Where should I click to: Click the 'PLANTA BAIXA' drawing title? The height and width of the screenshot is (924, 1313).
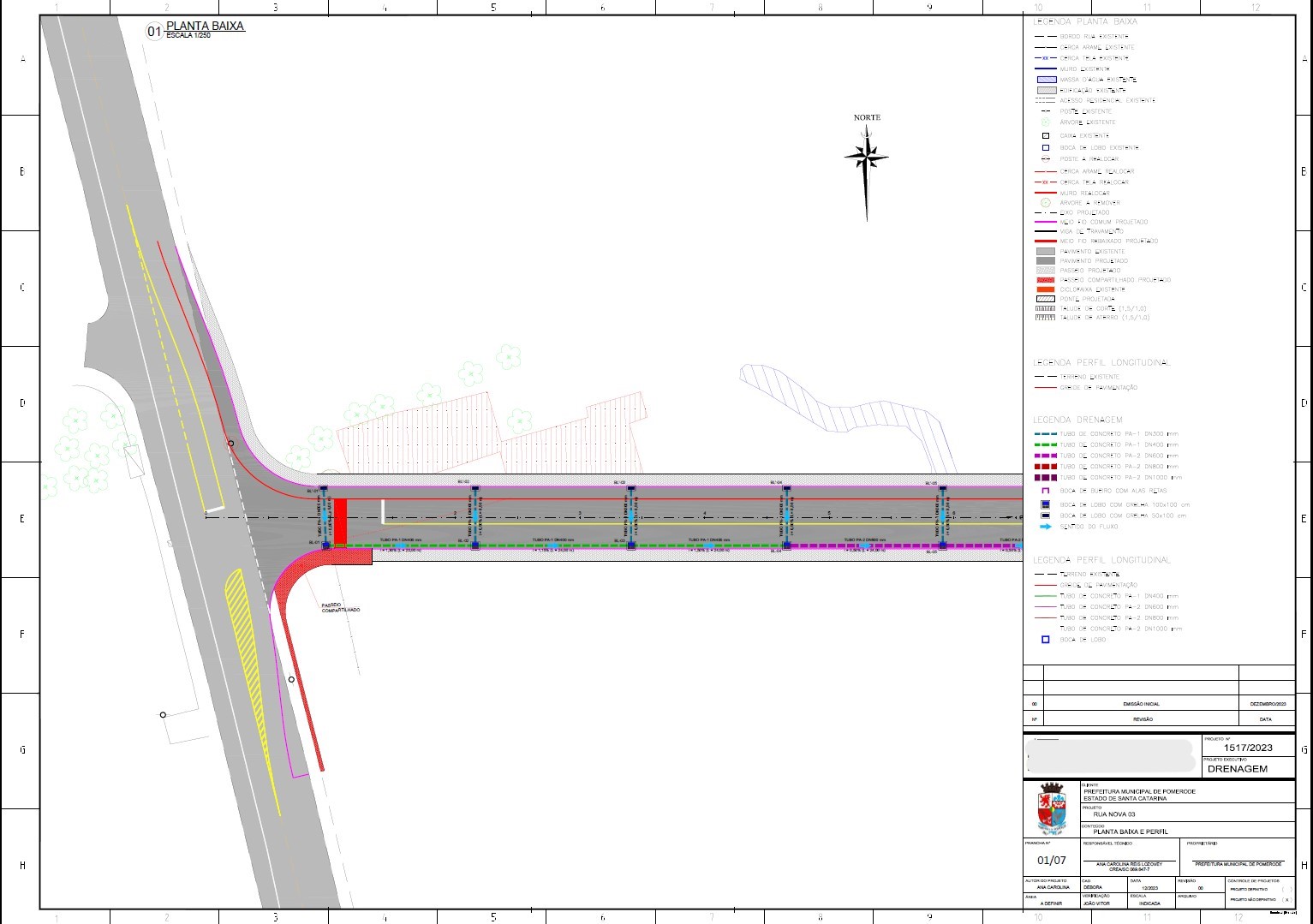tap(206, 27)
